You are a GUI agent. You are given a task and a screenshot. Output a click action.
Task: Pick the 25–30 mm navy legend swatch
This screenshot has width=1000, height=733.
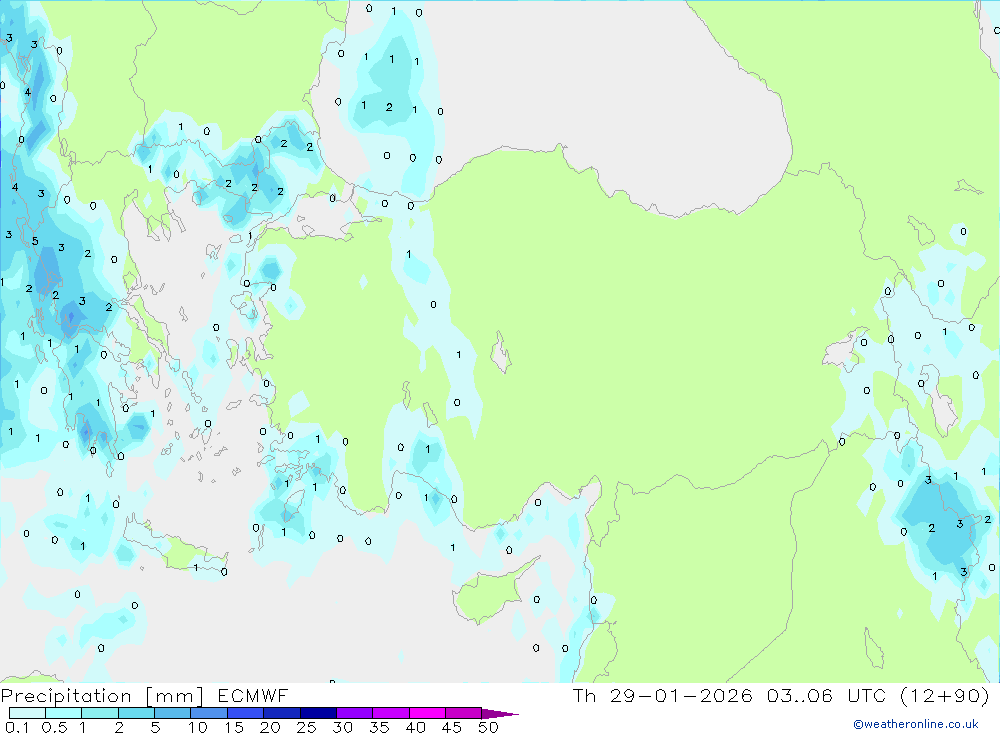click(x=318, y=713)
